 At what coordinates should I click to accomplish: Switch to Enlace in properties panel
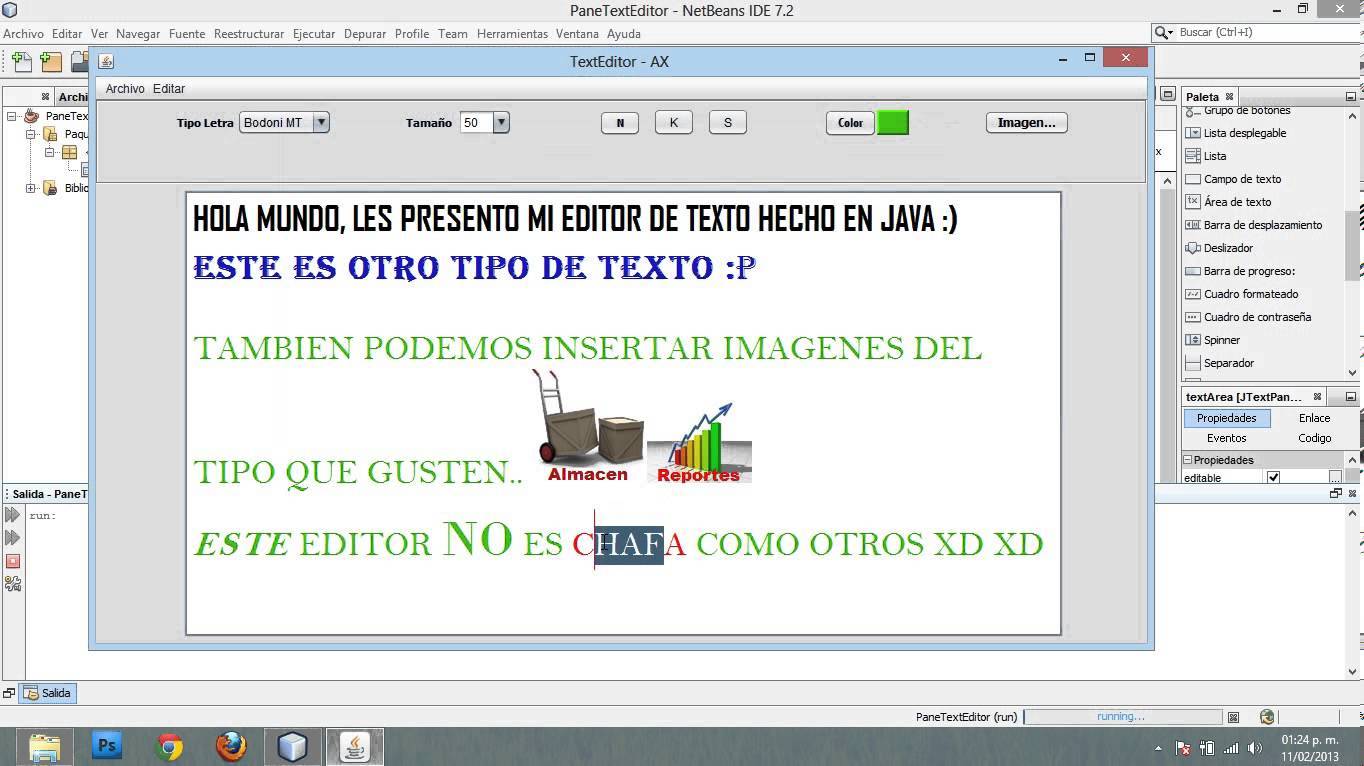(x=1315, y=418)
